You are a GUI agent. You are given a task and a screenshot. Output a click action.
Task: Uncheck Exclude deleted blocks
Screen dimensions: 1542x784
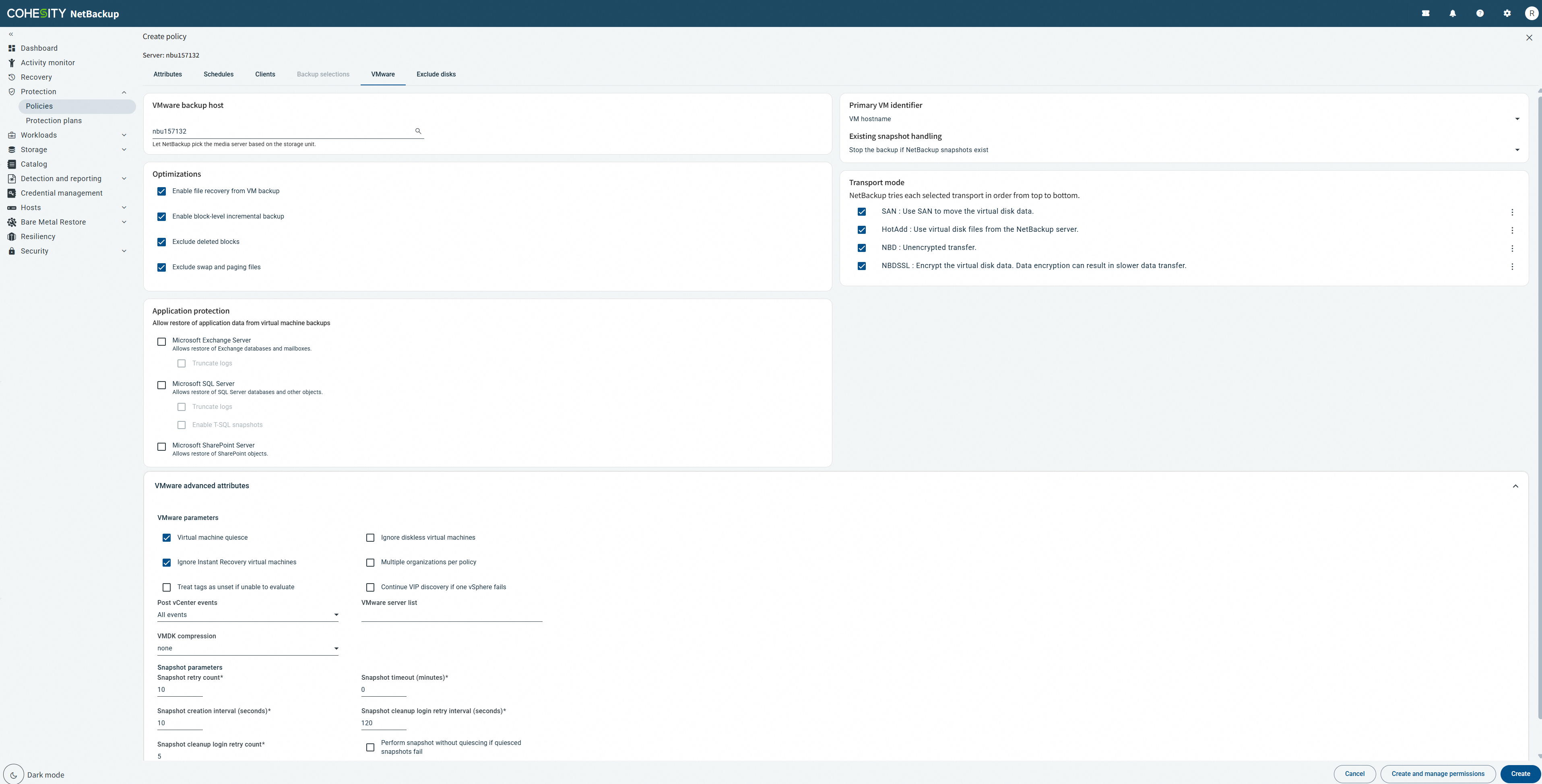point(162,242)
